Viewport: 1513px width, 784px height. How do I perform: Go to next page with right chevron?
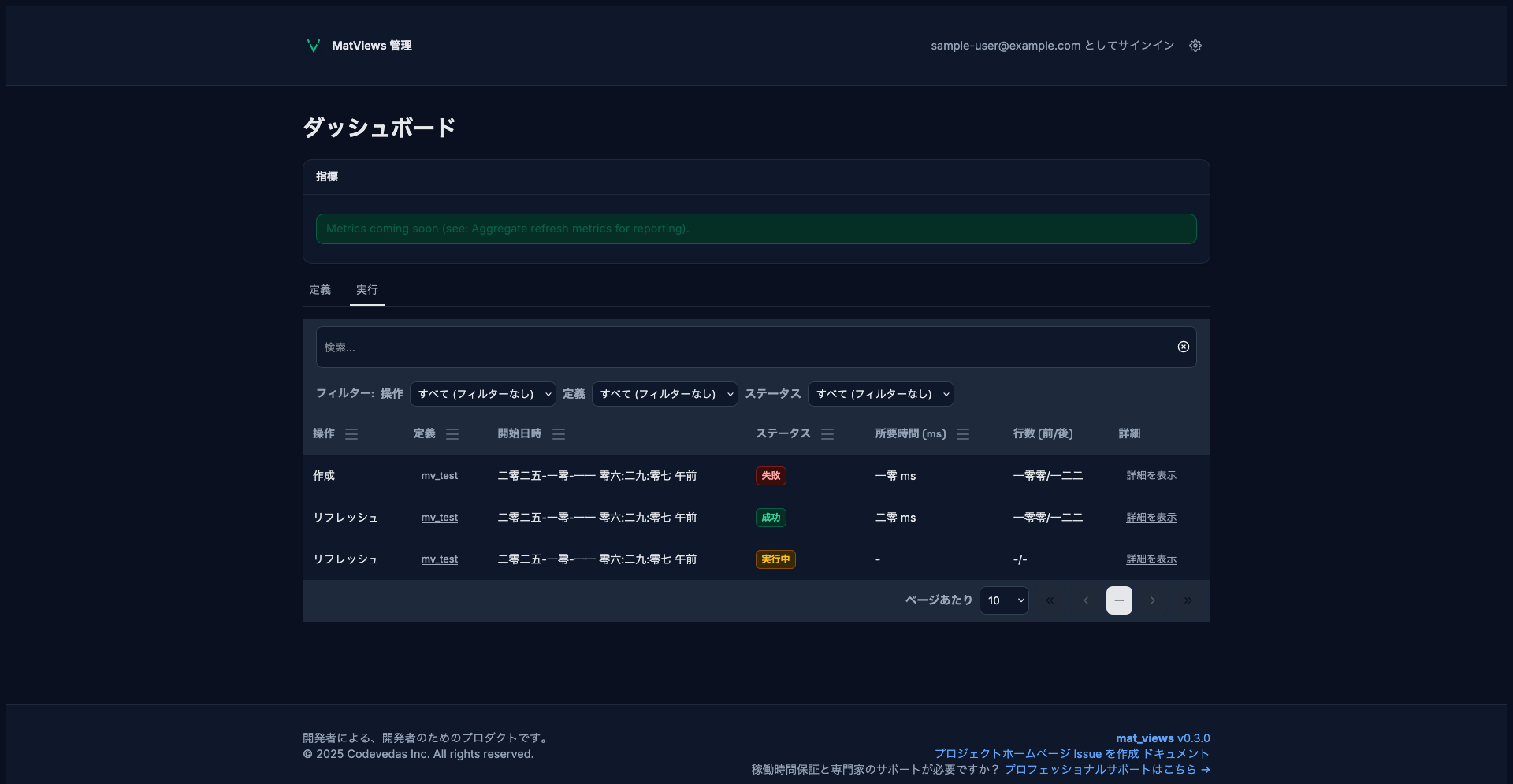coord(1153,600)
